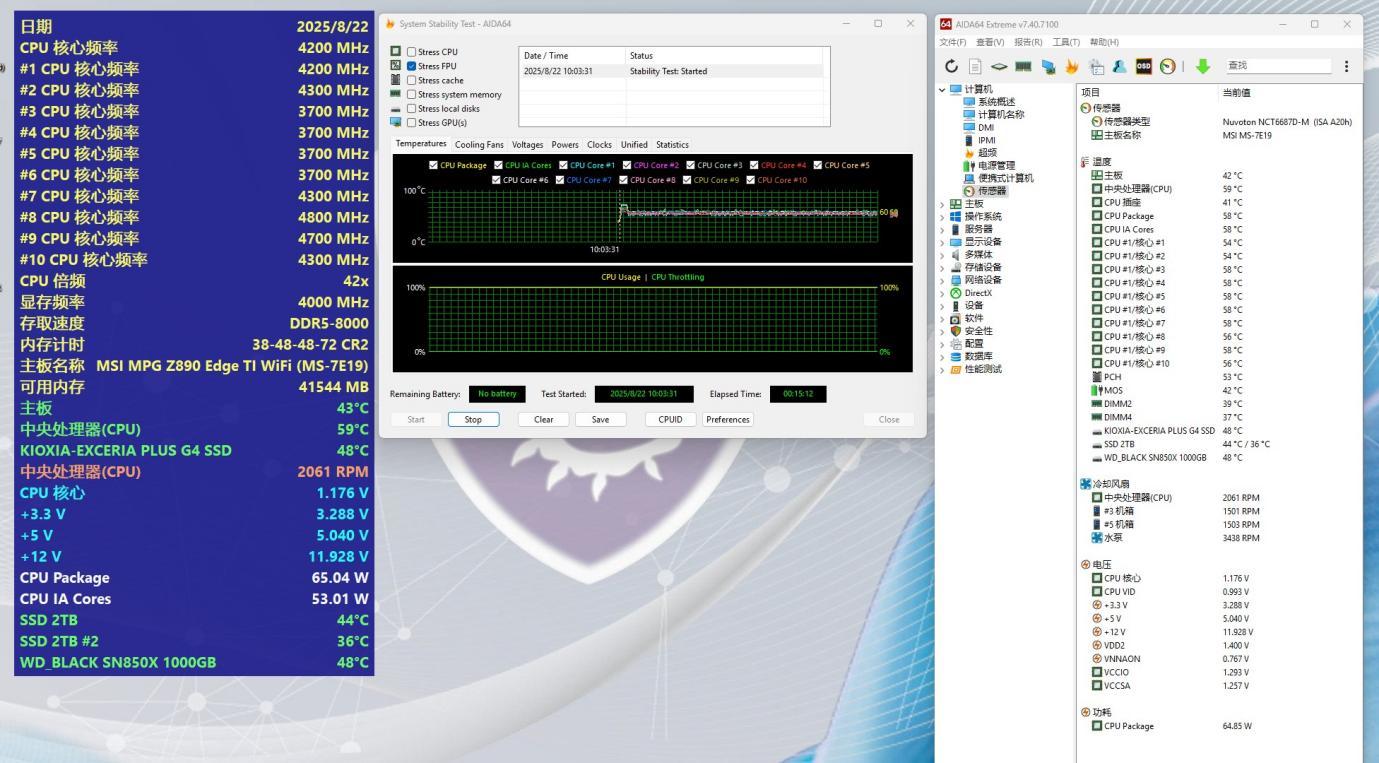Open 电源管理 power management tree item
1379x763 pixels.
tap(988, 165)
